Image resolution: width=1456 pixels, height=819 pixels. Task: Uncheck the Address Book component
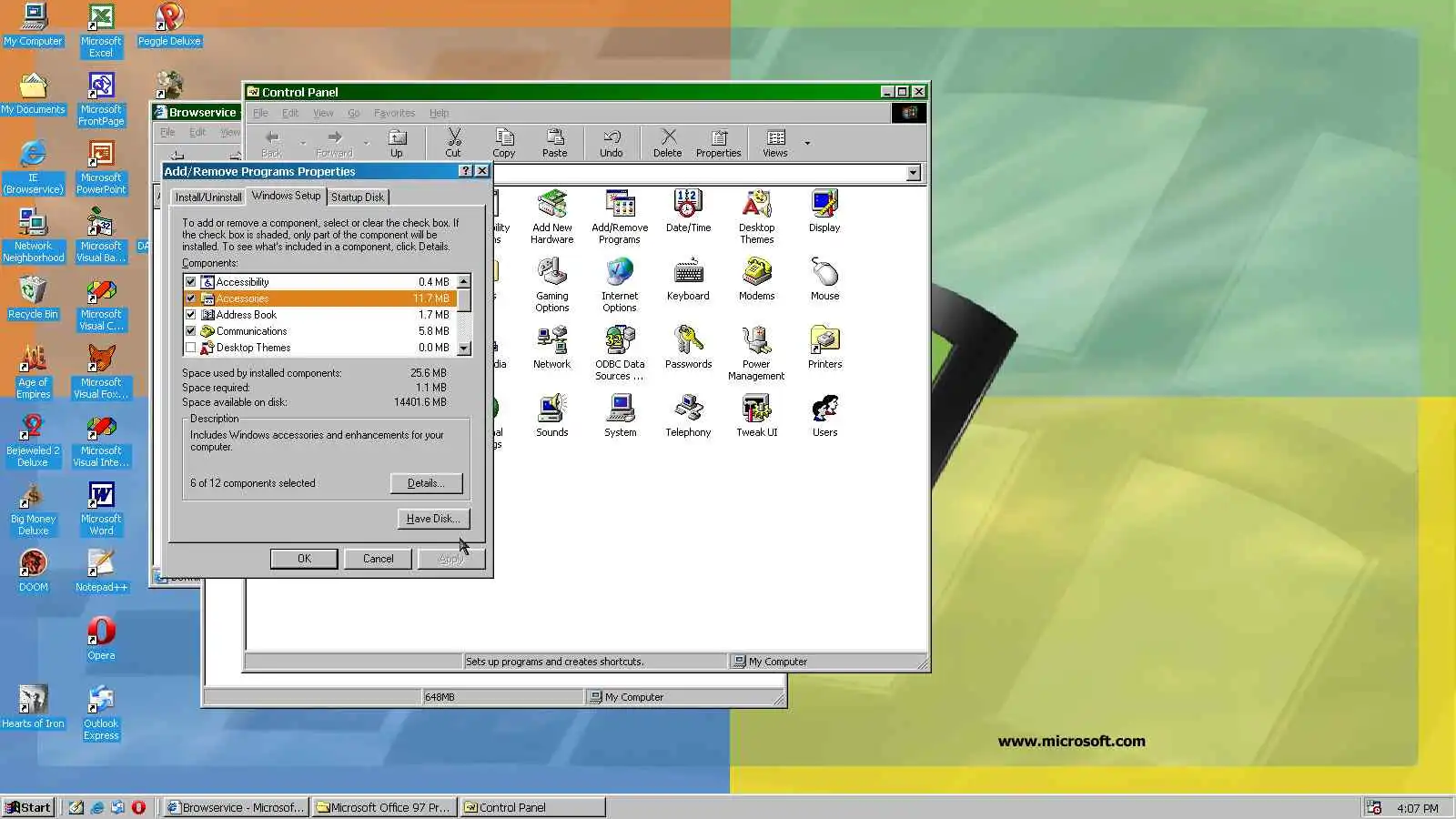click(190, 315)
